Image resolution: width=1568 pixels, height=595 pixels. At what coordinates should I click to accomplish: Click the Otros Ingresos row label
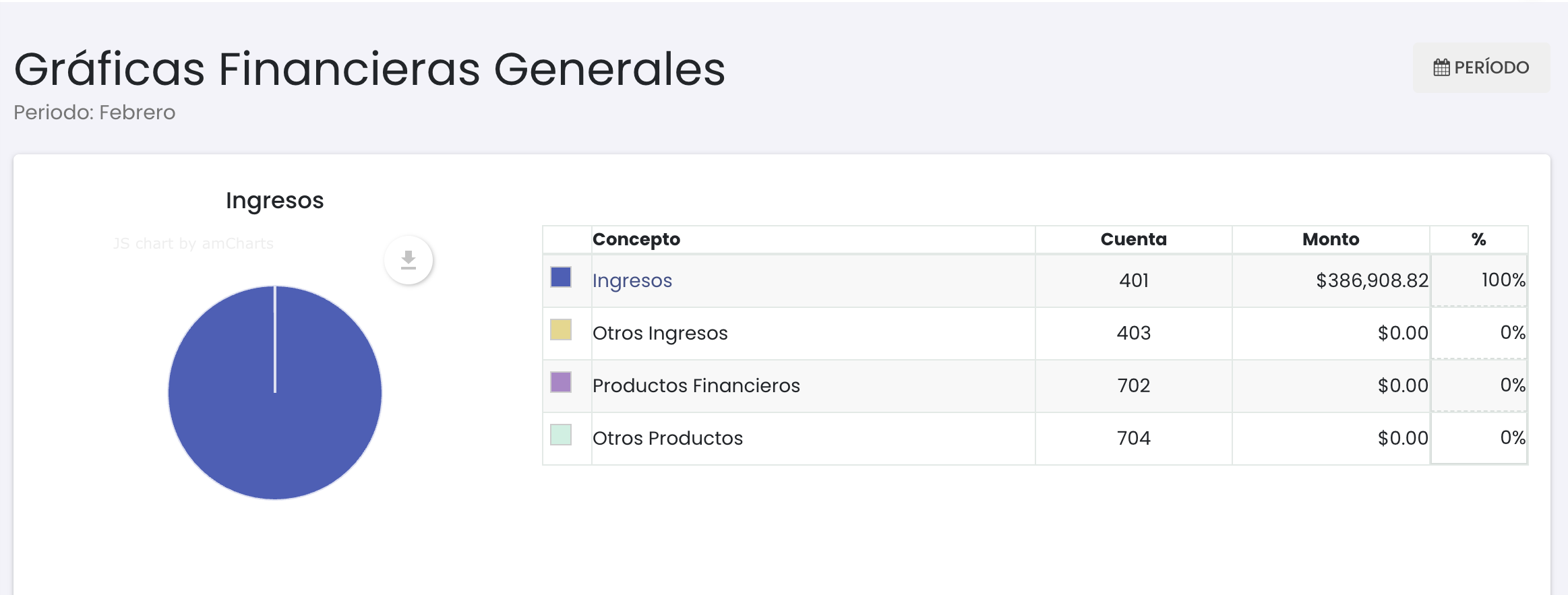tap(660, 333)
